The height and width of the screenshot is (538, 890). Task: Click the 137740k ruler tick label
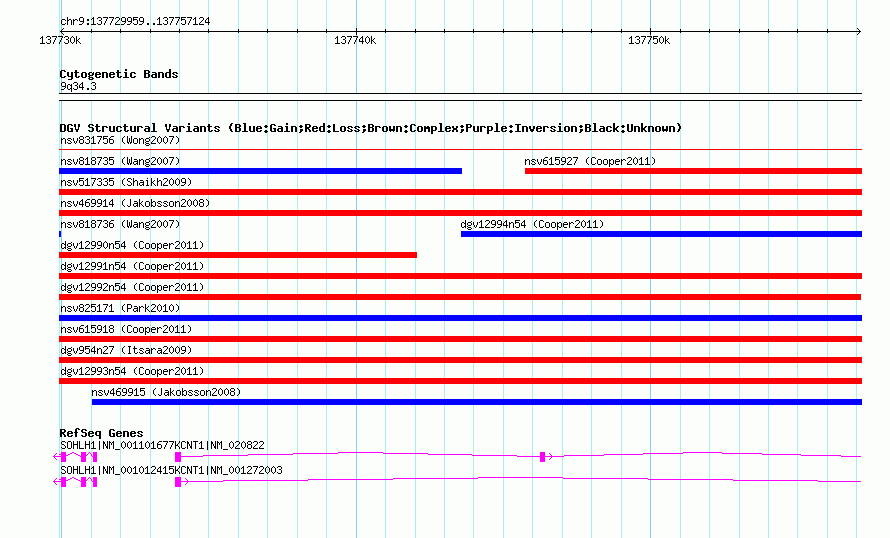pos(355,40)
